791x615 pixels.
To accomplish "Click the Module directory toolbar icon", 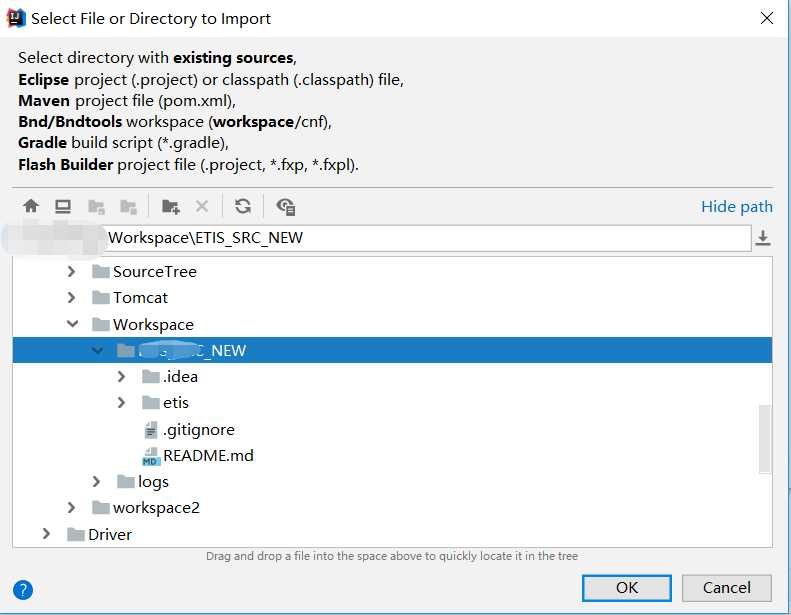I will 128,206.
